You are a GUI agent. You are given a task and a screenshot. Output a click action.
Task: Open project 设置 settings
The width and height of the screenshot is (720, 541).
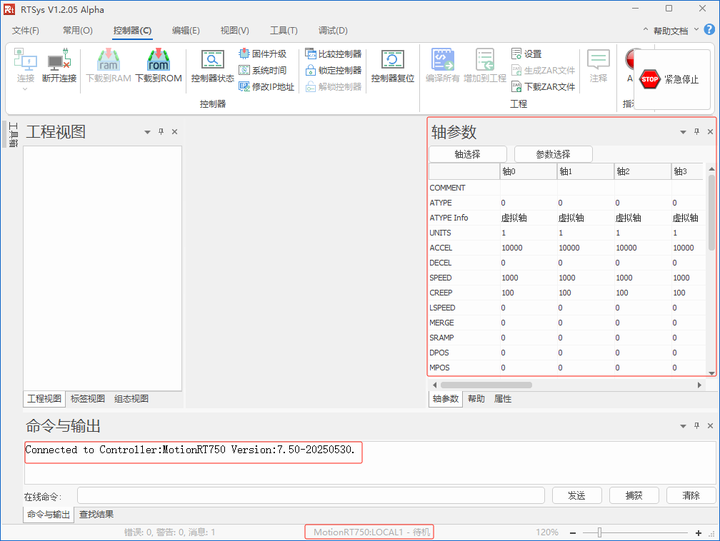pos(527,54)
